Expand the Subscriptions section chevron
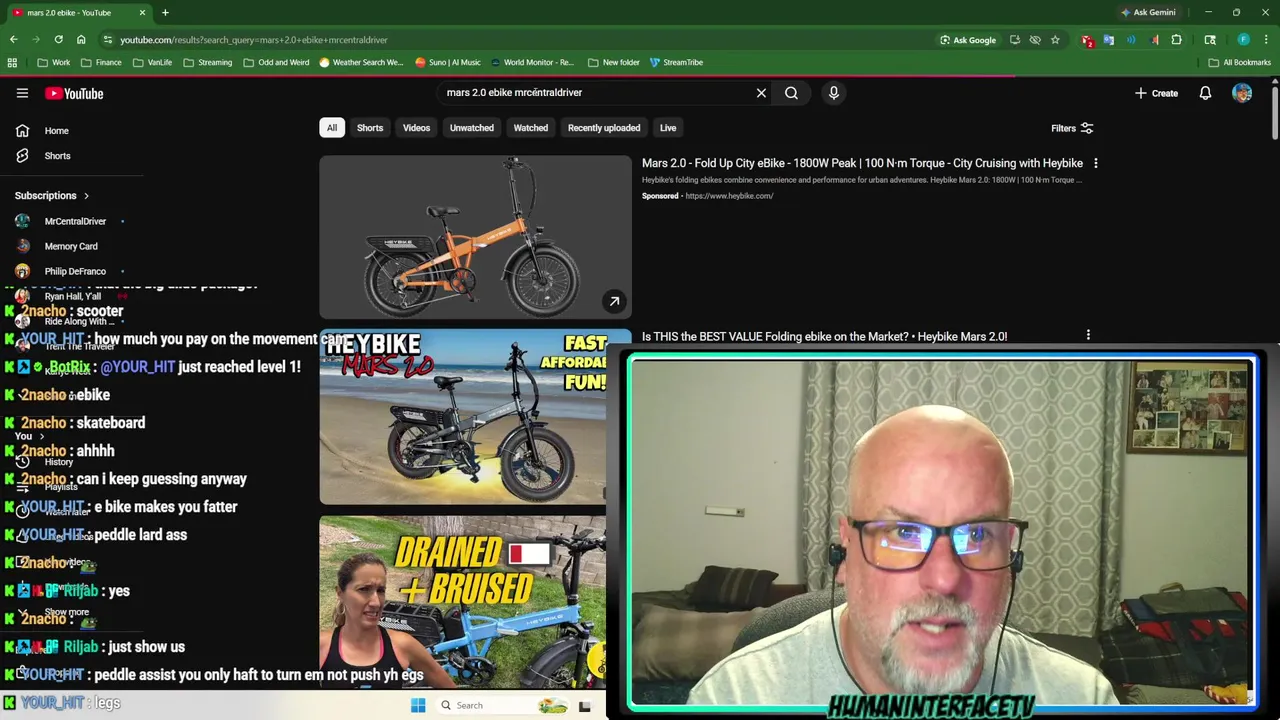The image size is (1280, 720). [x=86, y=196]
